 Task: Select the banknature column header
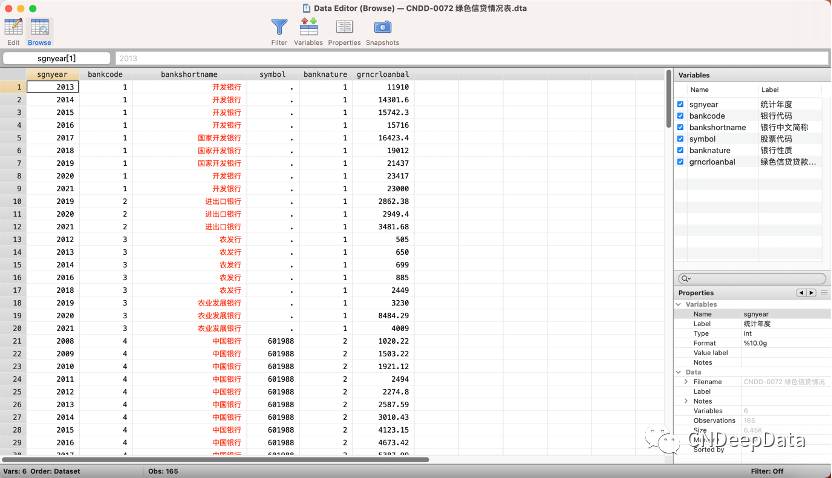[325, 74]
